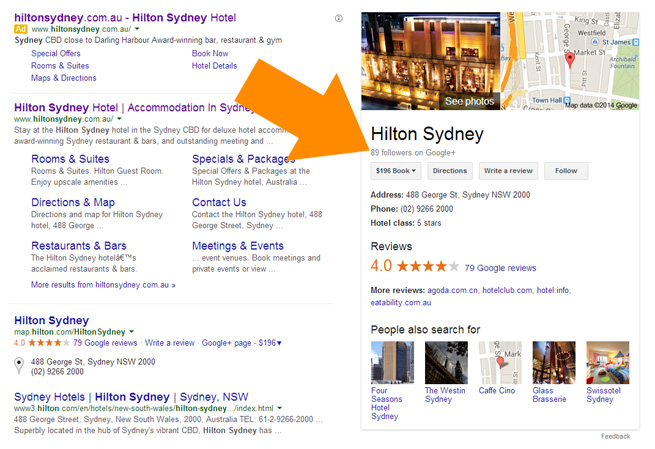Open See photos on hotel image
This screenshot has height=449, width=655.
[469, 101]
